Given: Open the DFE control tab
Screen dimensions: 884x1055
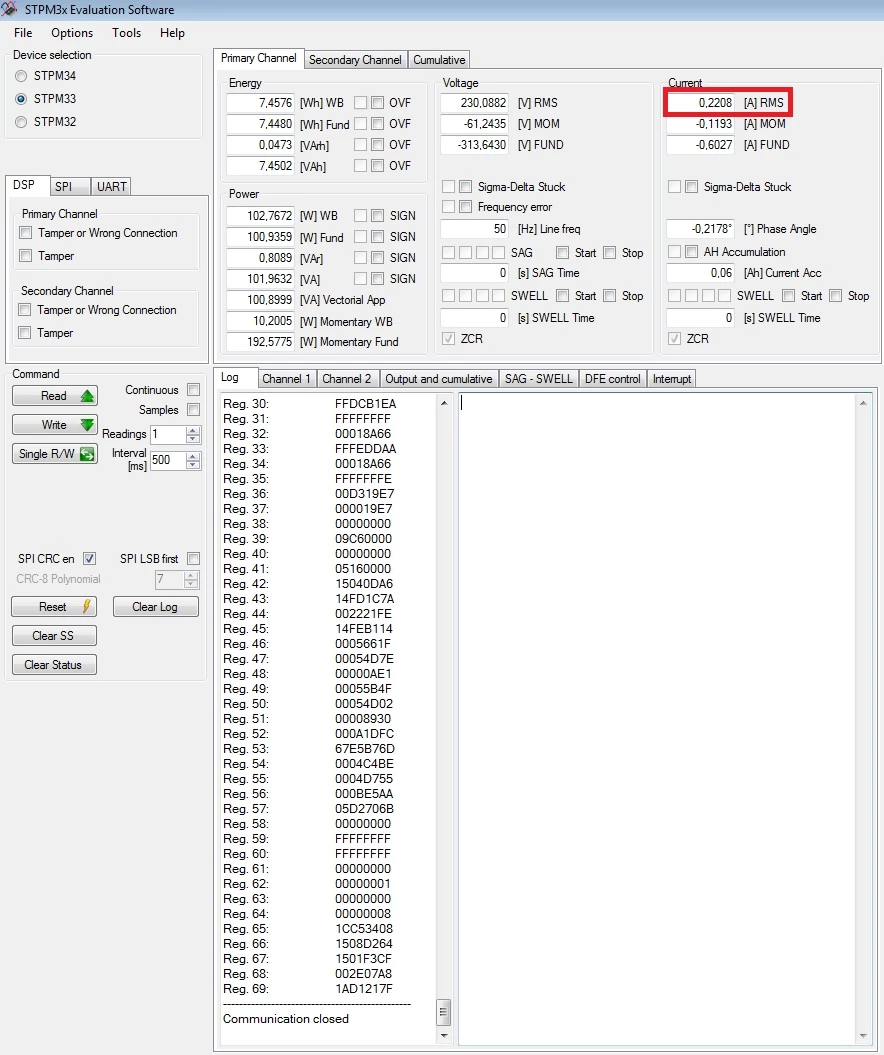Looking at the screenshot, I should coord(613,379).
